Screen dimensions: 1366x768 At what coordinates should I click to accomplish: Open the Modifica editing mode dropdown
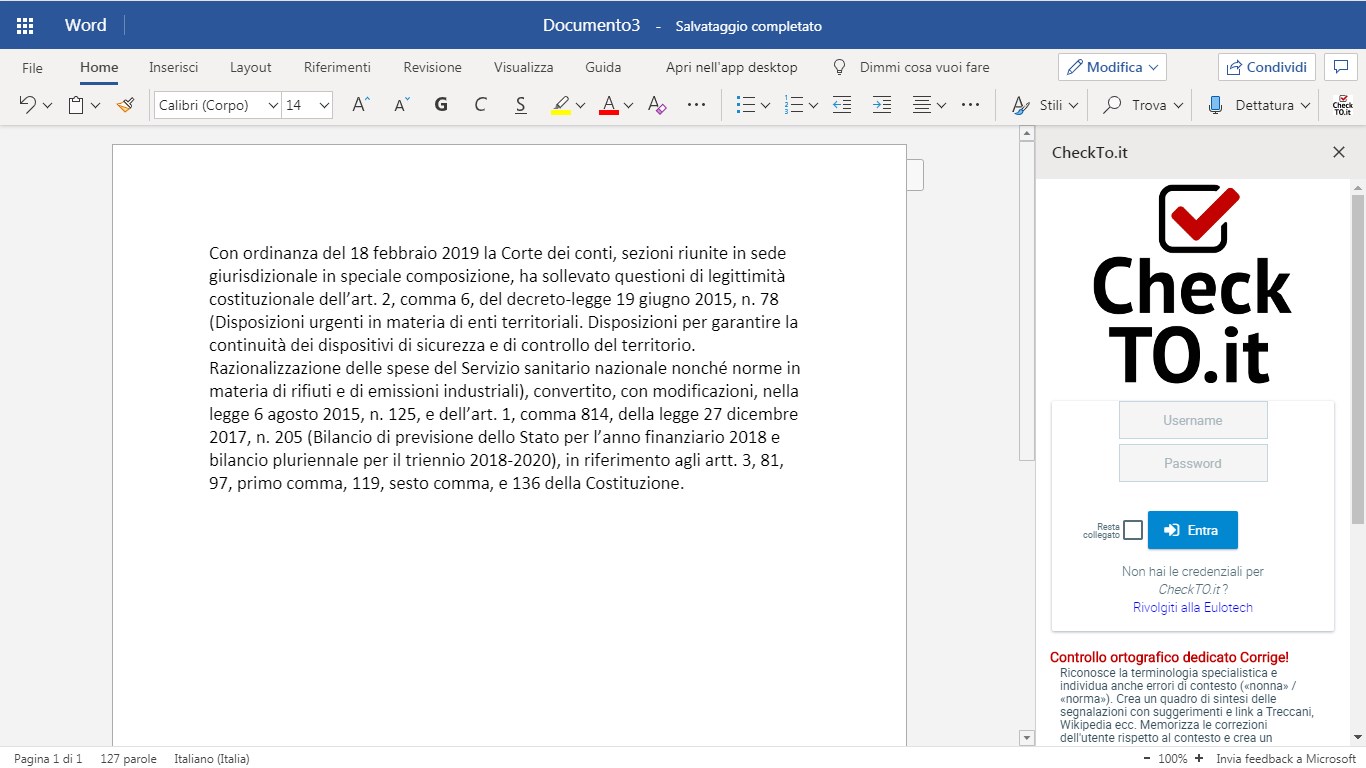click(1112, 67)
